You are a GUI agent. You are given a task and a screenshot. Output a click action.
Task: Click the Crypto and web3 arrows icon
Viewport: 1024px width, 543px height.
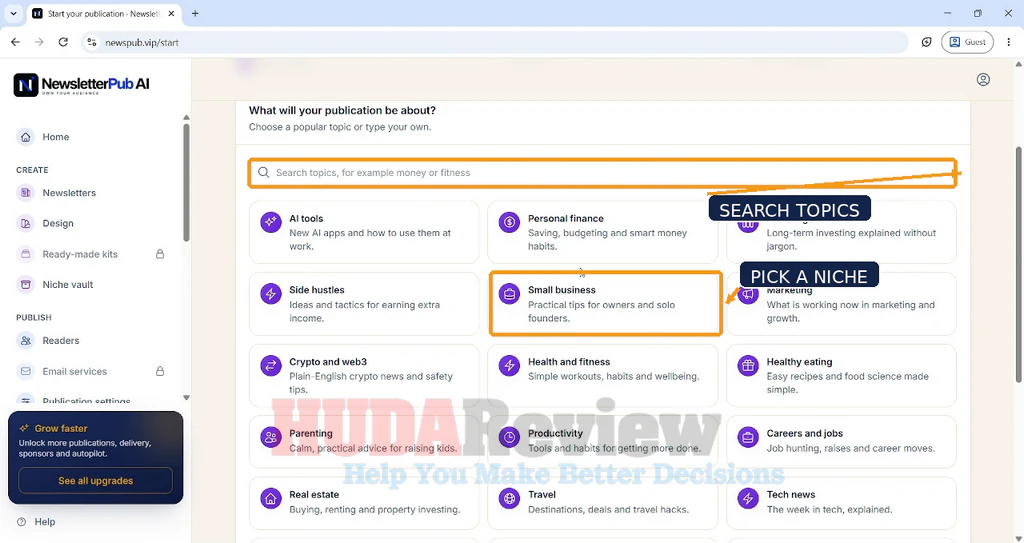point(270,365)
